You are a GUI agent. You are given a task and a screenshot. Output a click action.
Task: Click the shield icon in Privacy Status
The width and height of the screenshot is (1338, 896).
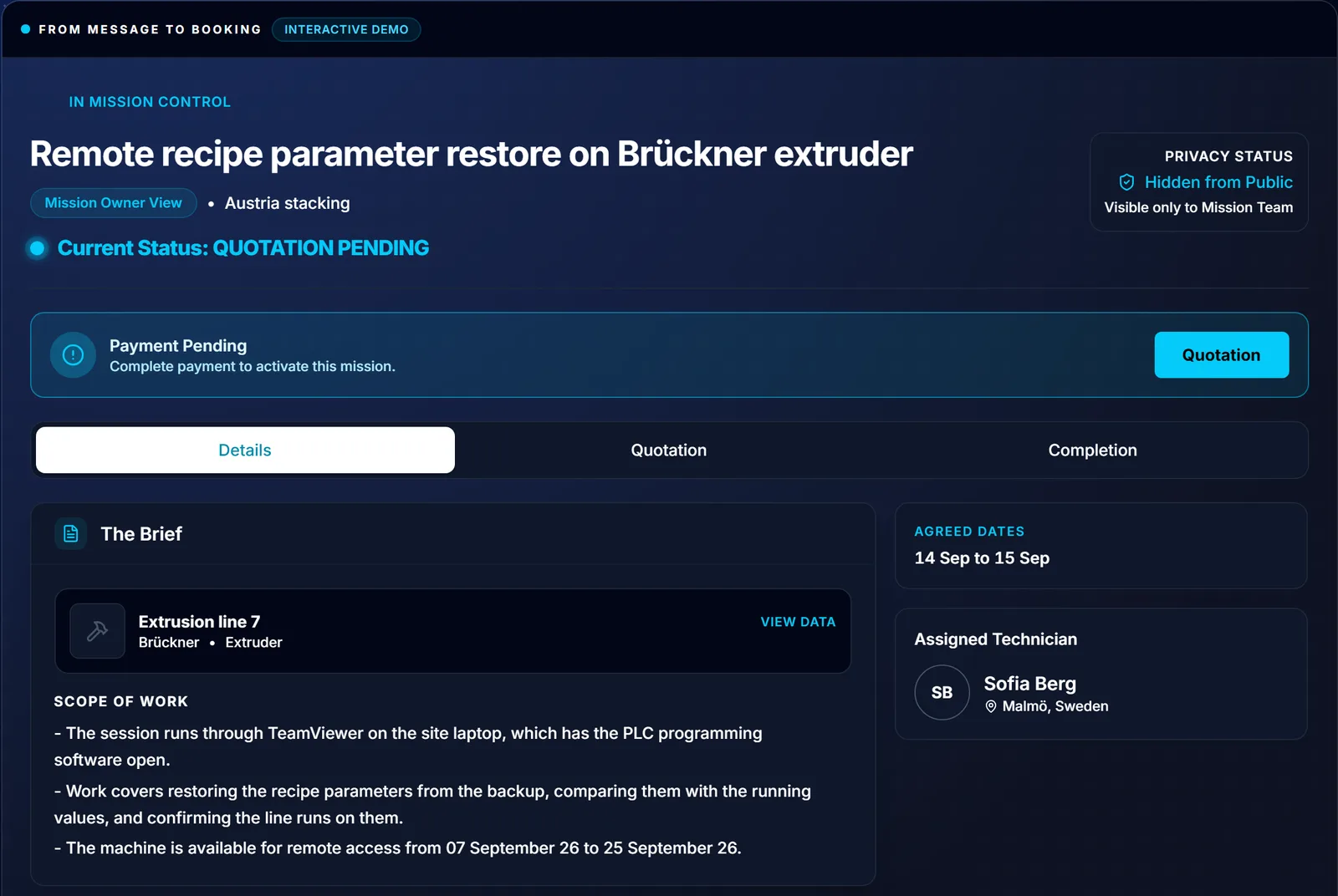pos(1126,182)
